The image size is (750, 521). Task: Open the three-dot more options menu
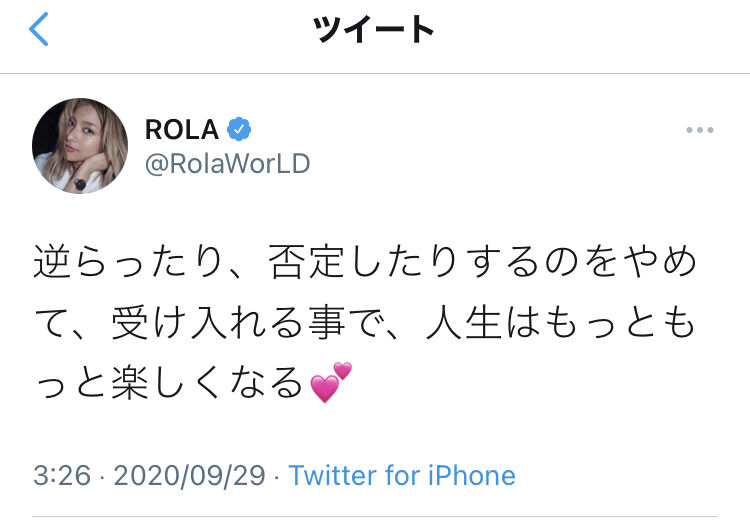coord(700,130)
